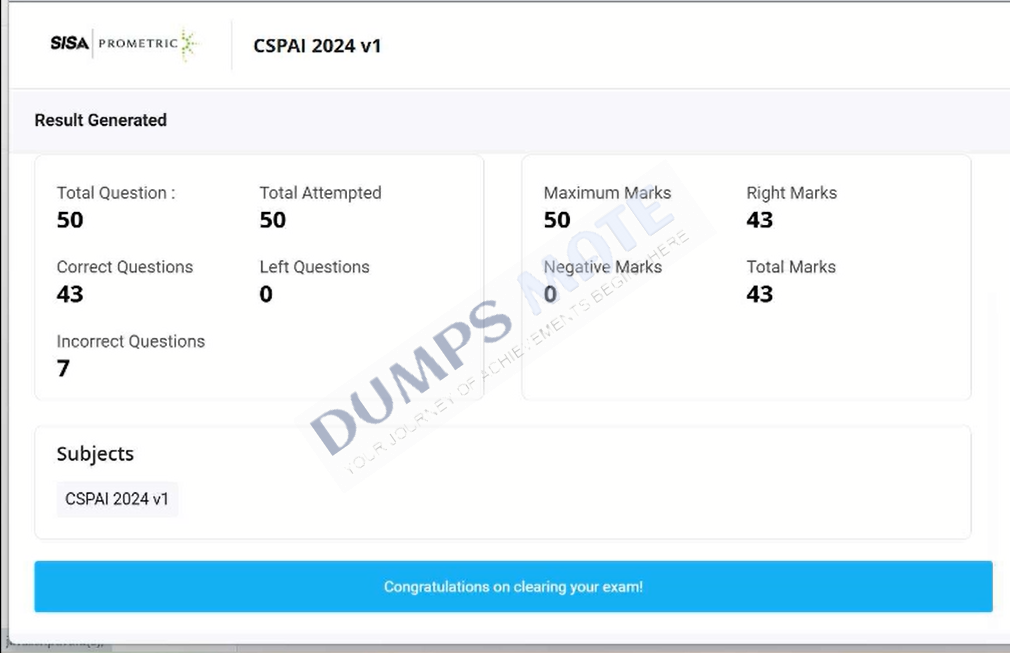Click the Correct Questions label
The width and height of the screenshot is (1010, 653).
click(x=125, y=267)
